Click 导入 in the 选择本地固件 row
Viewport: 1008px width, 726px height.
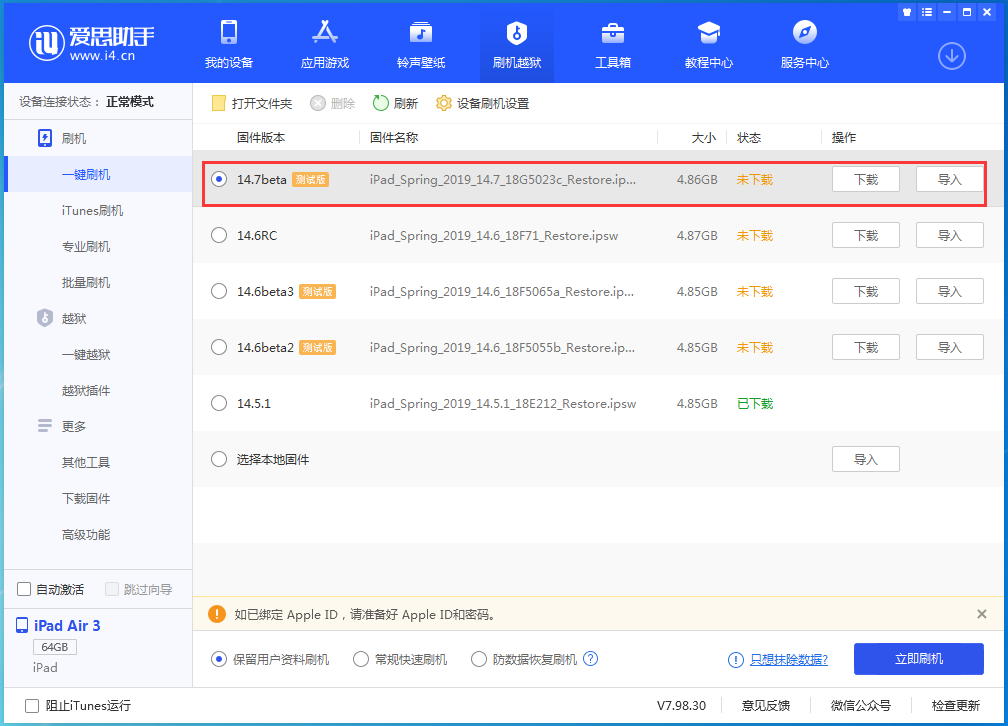(865, 459)
